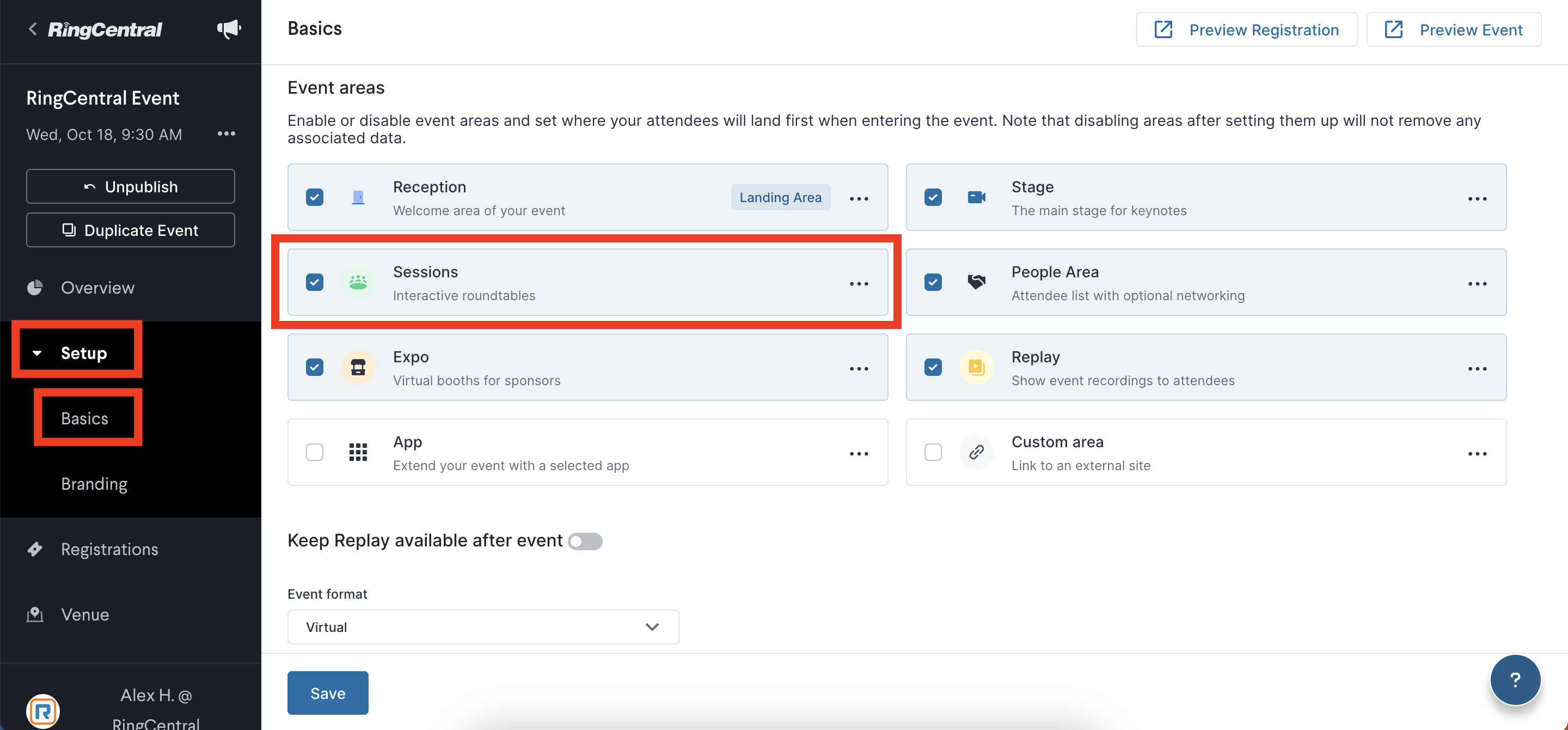Image resolution: width=1568 pixels, height=730 pixels.
Task: Open more options for Replay
Action: (1477, 368)
